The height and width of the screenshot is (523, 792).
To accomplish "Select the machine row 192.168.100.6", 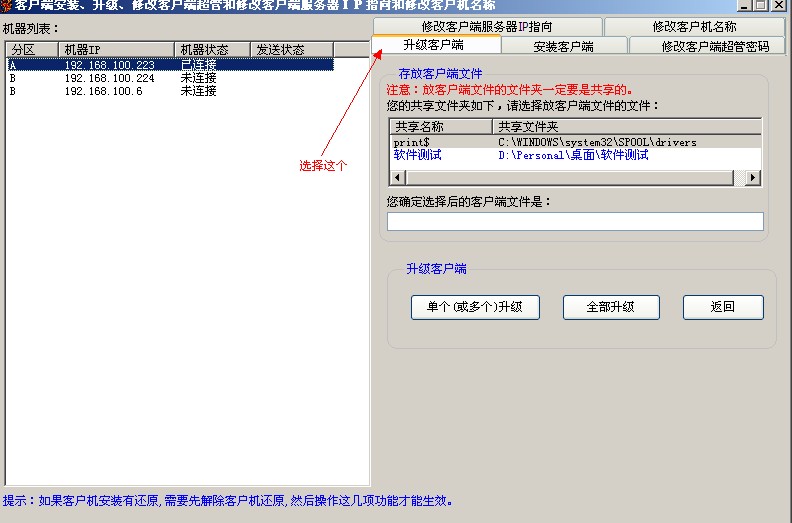I will tap(170, 91).
